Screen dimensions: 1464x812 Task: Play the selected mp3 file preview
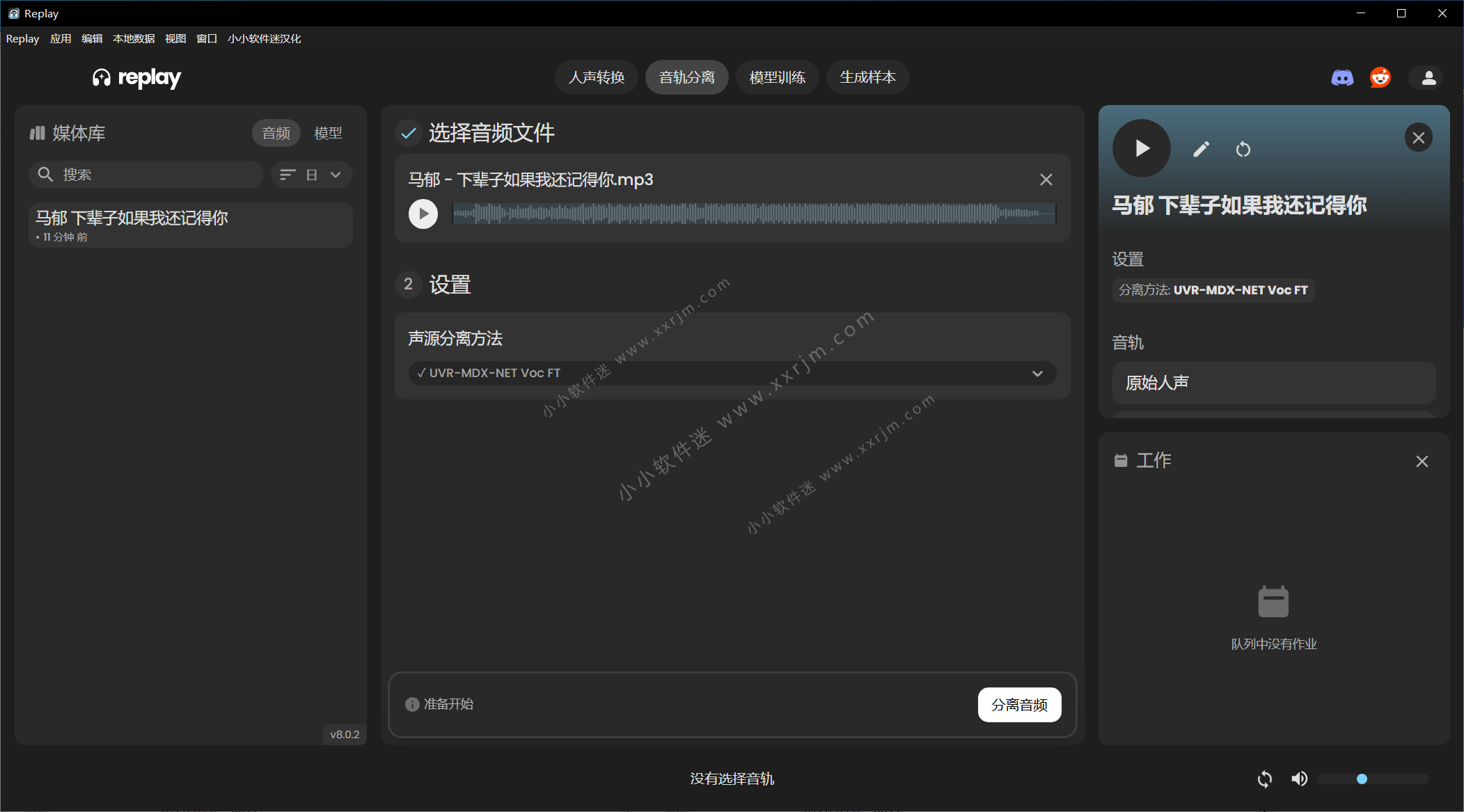point(423,214)
